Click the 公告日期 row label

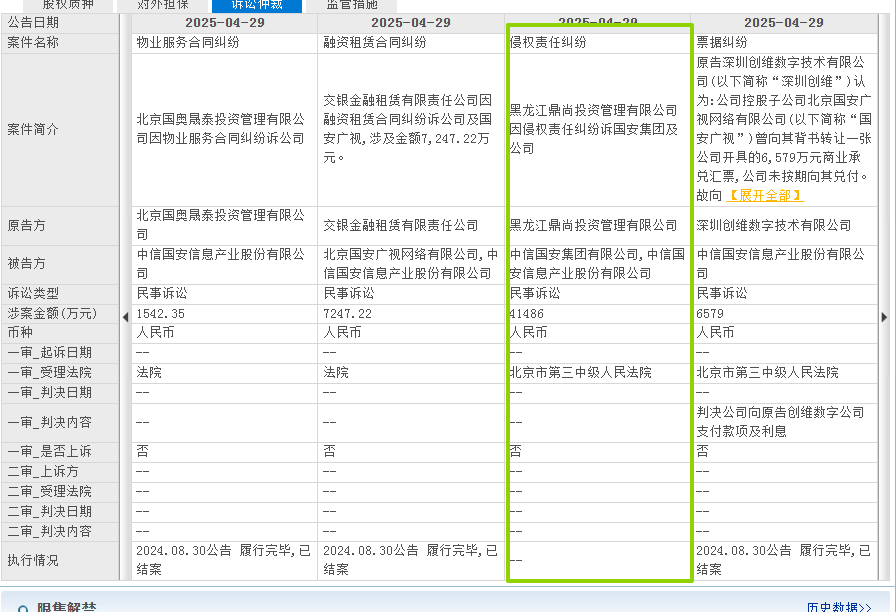pos(33,23)
